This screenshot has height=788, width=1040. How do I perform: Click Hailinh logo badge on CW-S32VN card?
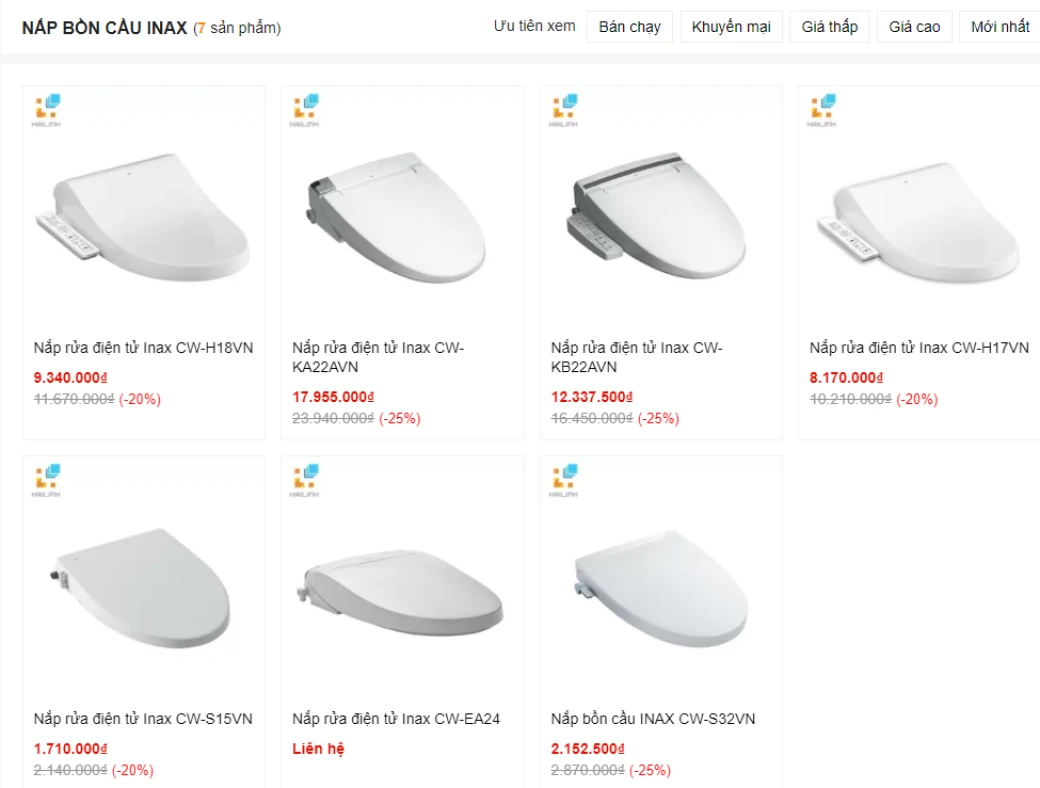pyautogui.click(x=565, y=479)
